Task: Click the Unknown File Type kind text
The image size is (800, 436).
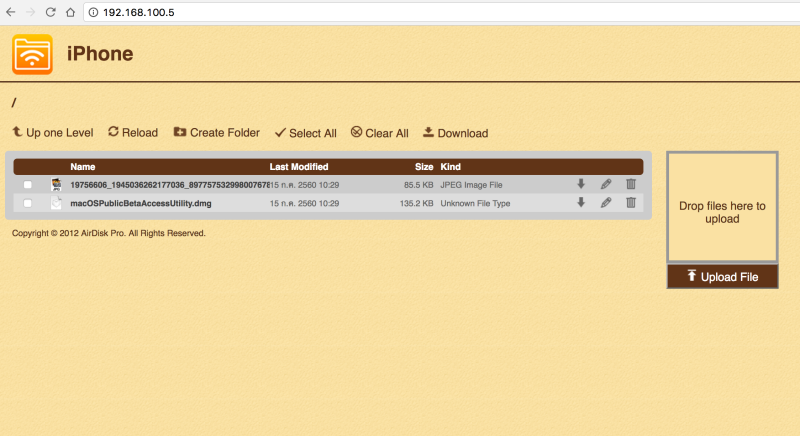Action: [x=476, y=203]
